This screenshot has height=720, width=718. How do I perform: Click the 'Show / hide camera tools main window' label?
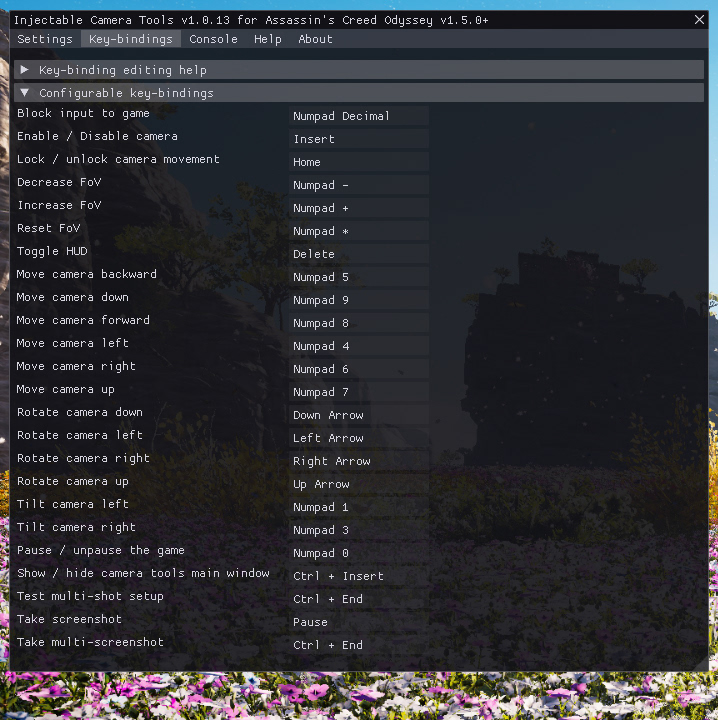tap(143, 573)
